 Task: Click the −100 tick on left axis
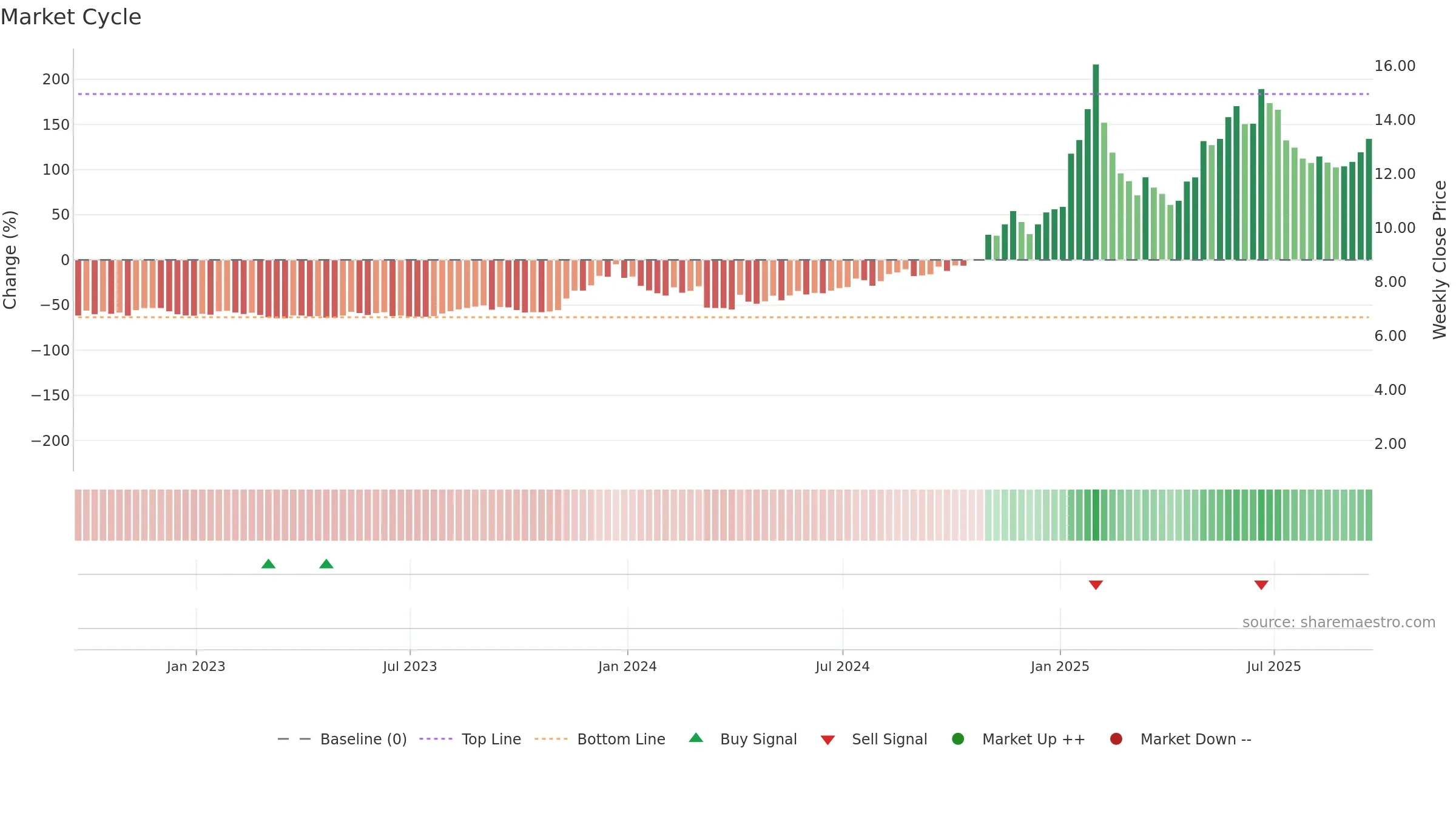(x=50, y=351)
